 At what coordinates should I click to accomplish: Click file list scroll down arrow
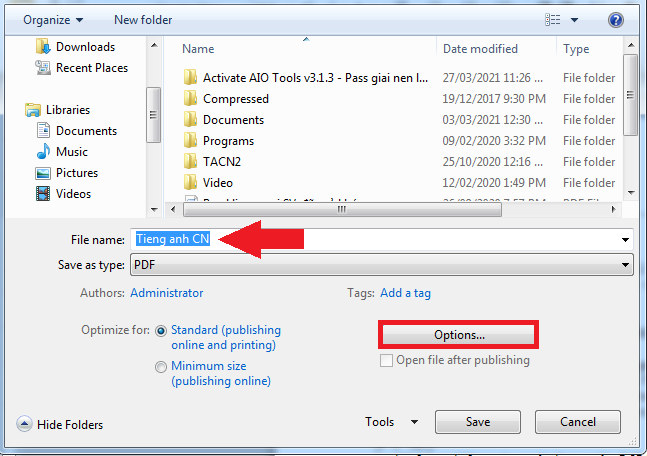[630, 192]
